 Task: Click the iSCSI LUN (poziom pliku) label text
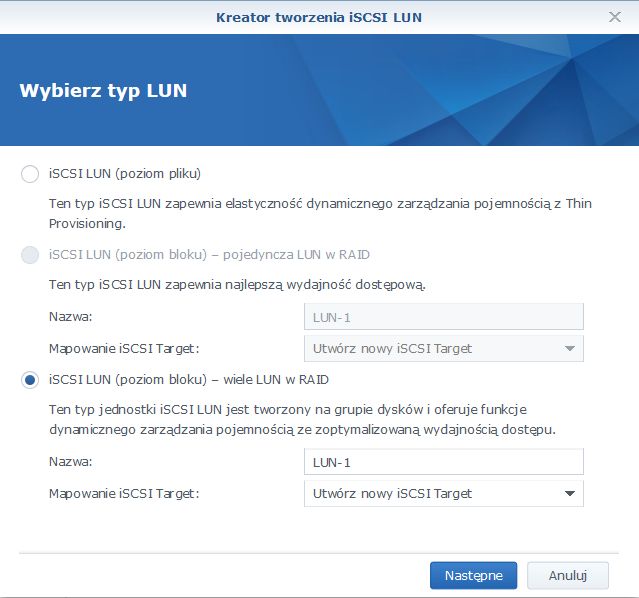(125, 174)
